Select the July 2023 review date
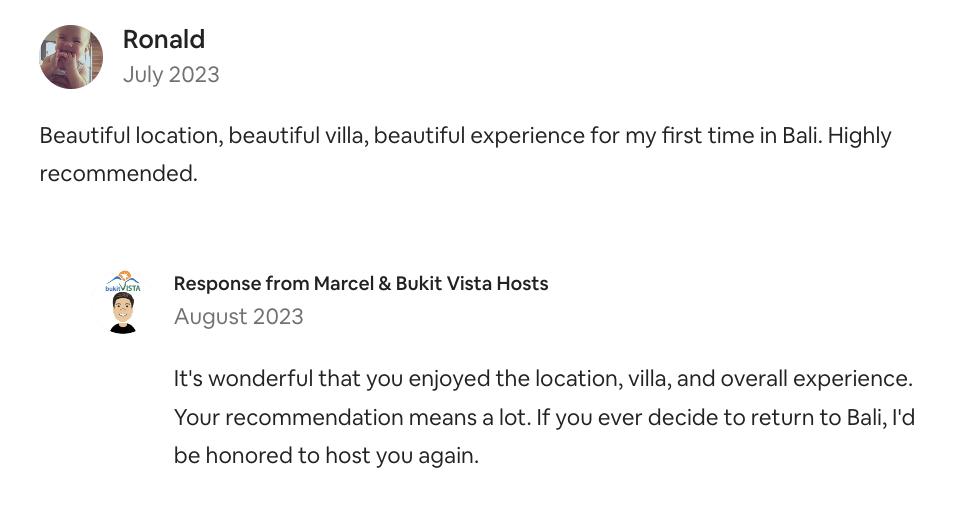 pyautogui.click(x=171, y=74)
